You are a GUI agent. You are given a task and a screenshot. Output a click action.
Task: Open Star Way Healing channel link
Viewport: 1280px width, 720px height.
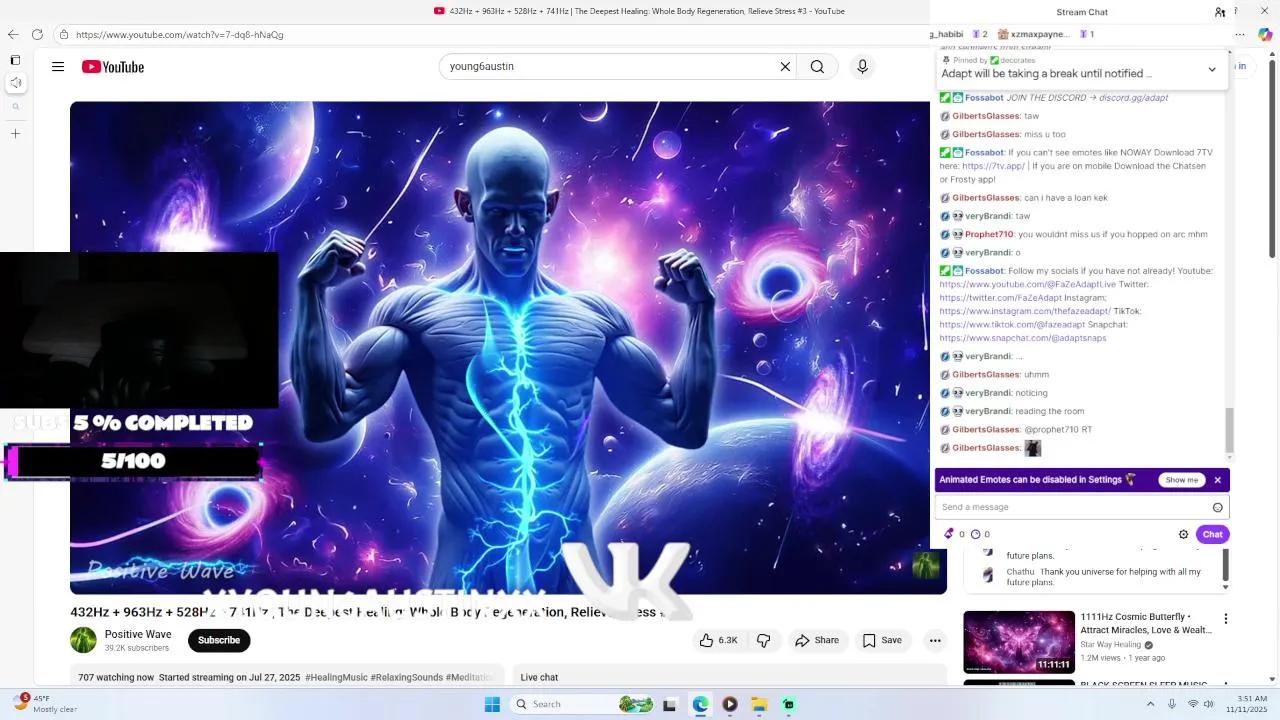(x=1110, y=645)
